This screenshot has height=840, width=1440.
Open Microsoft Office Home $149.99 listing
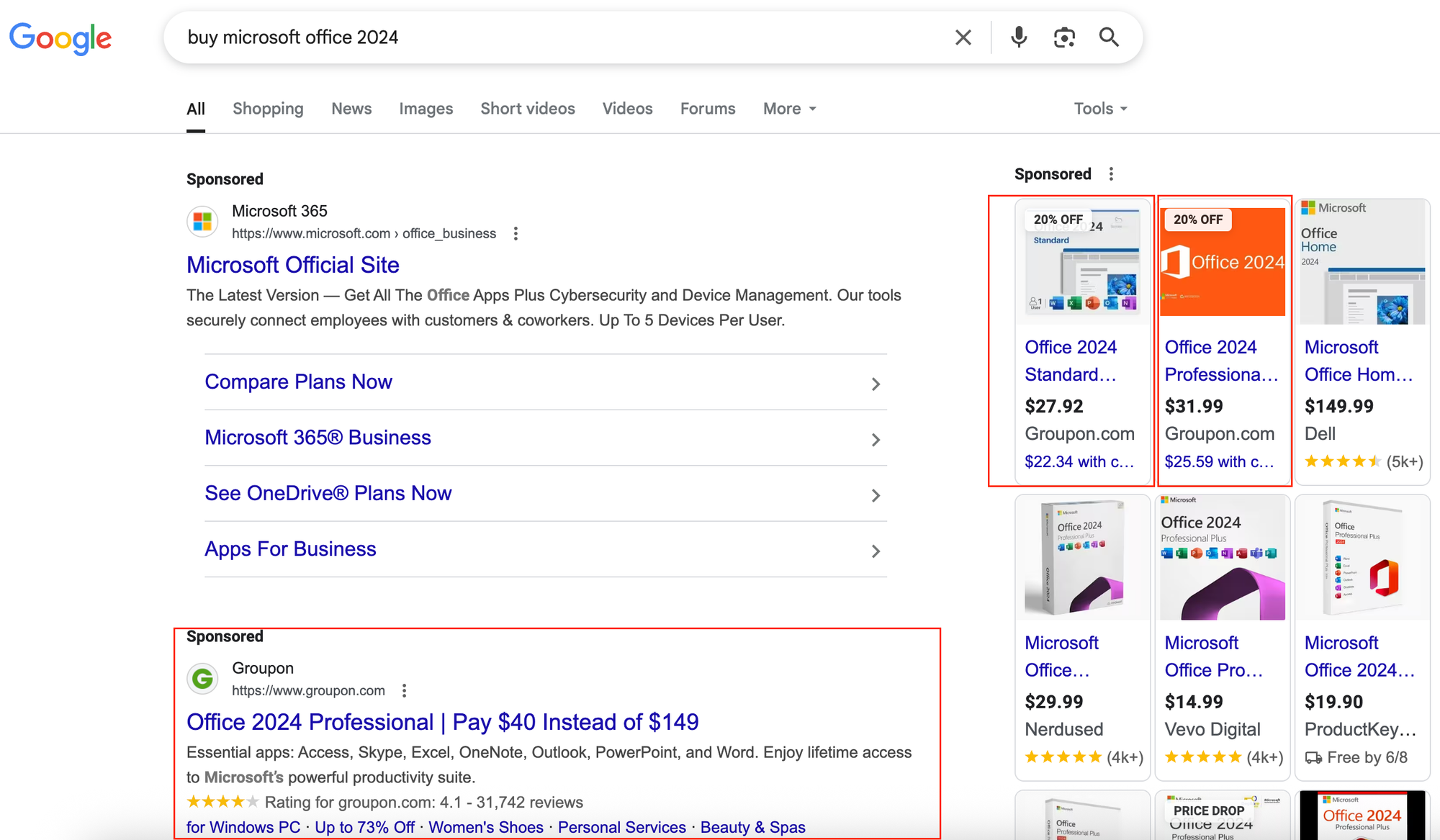[x=1359, y=361]
